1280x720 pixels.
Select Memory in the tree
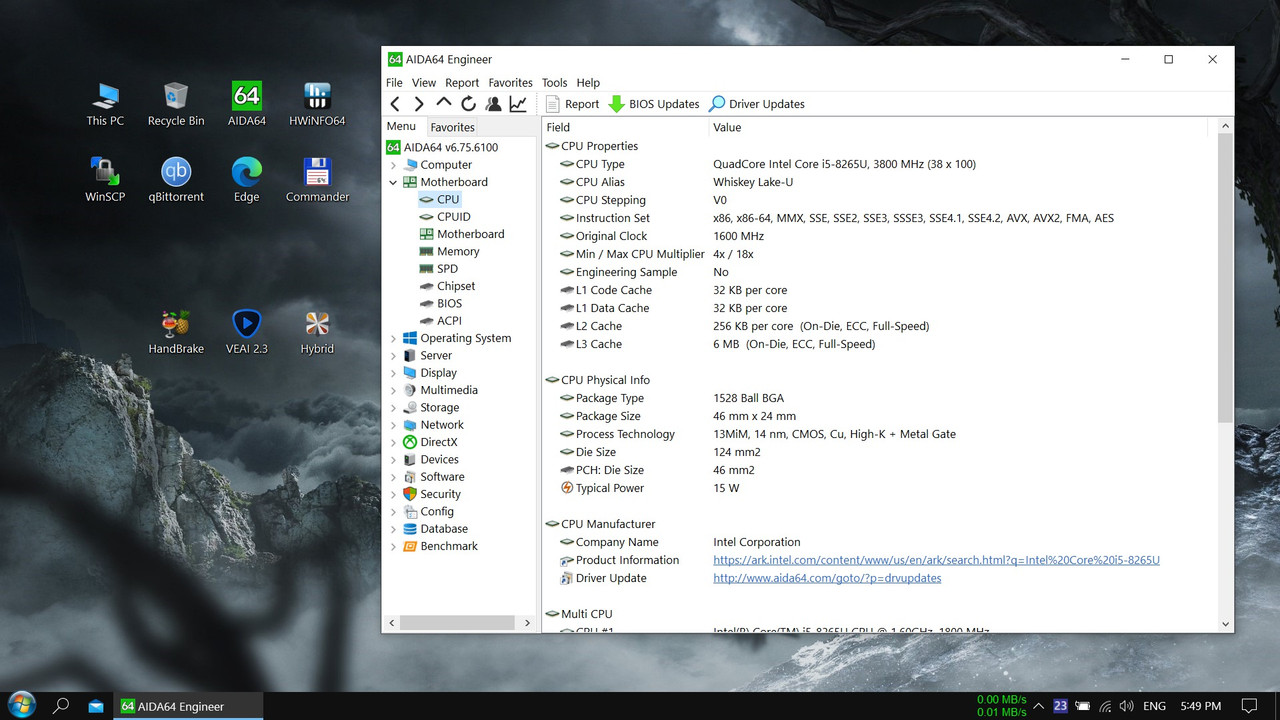[x=458, y=252]
